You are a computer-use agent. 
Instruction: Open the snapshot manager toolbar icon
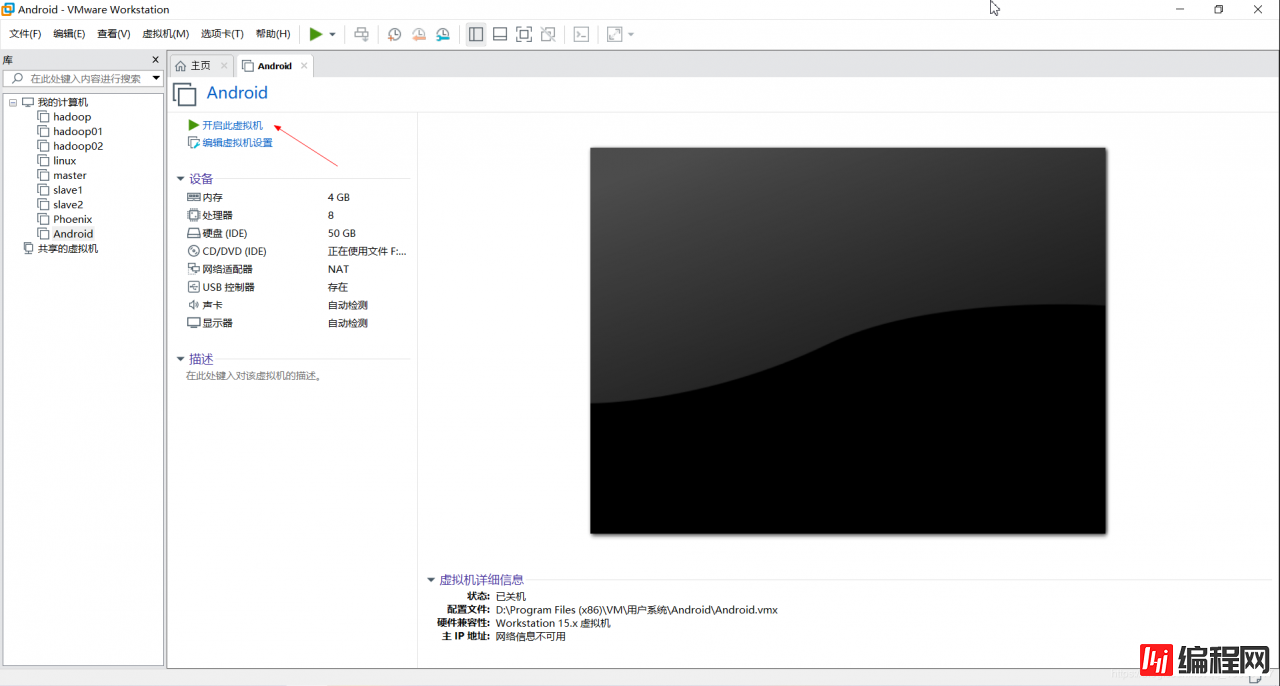443,34
